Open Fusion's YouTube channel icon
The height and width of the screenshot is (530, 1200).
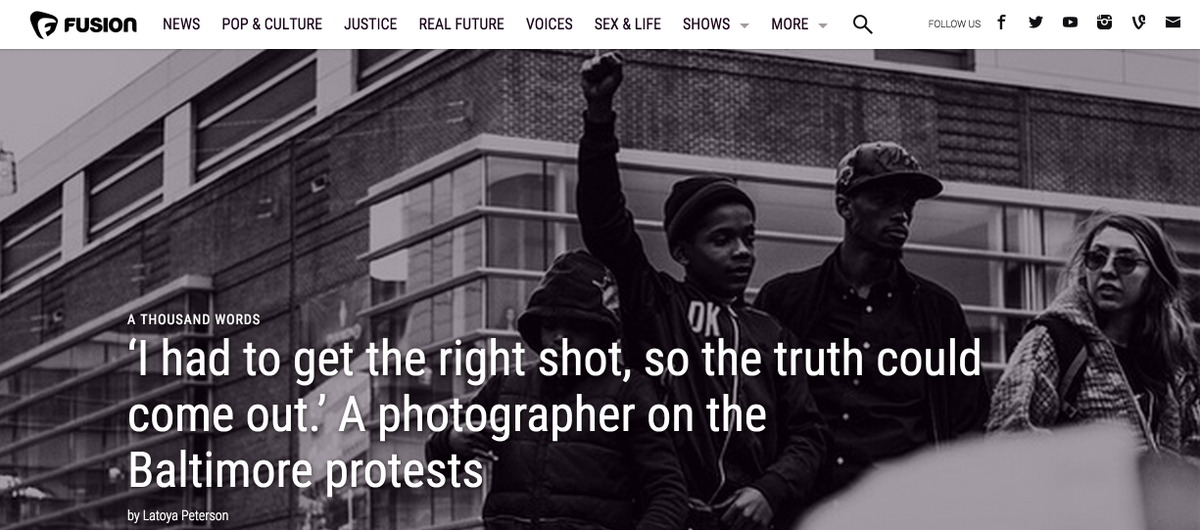pos(1070,23)
